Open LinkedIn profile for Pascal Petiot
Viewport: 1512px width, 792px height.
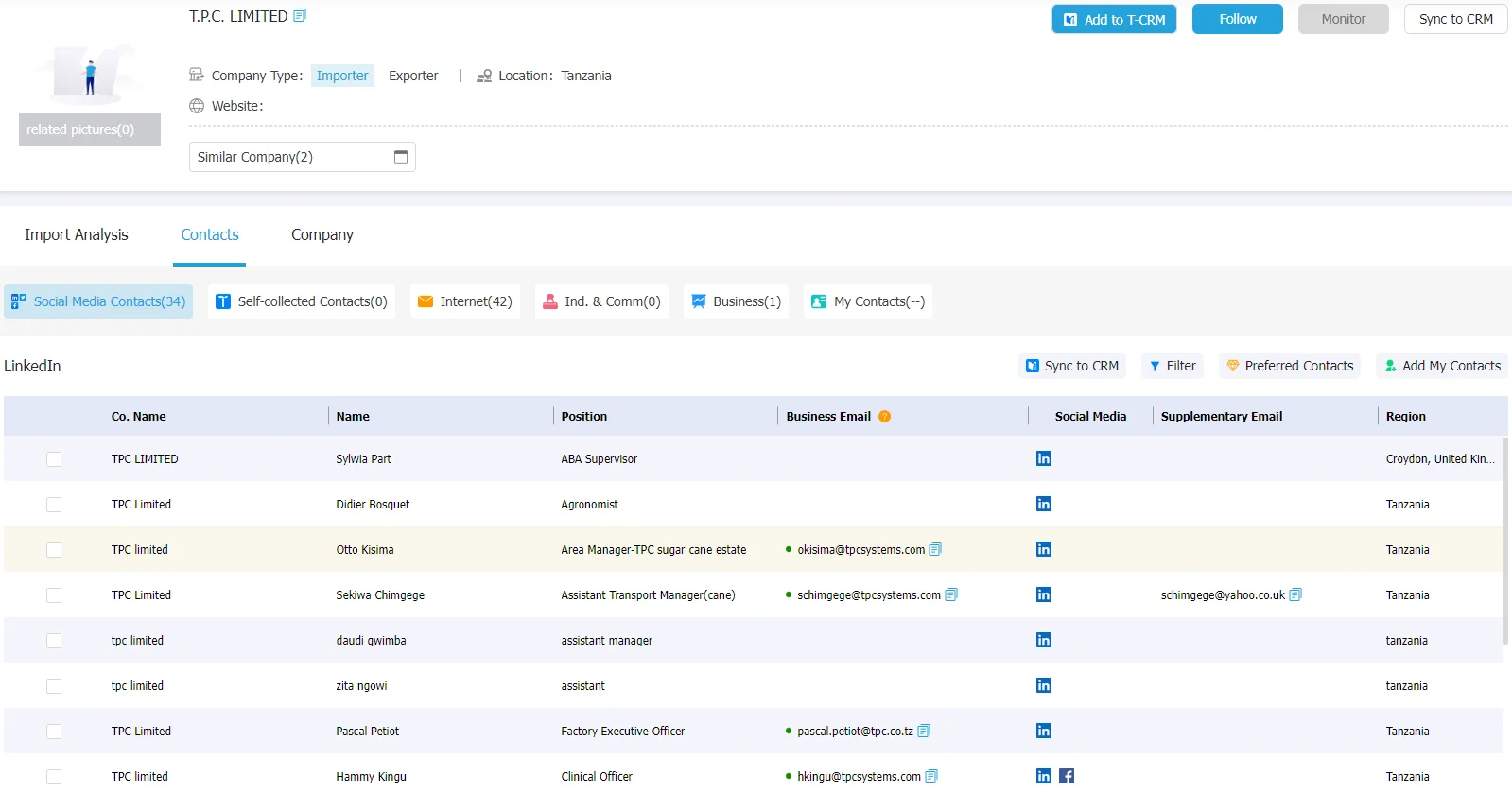1044,731
